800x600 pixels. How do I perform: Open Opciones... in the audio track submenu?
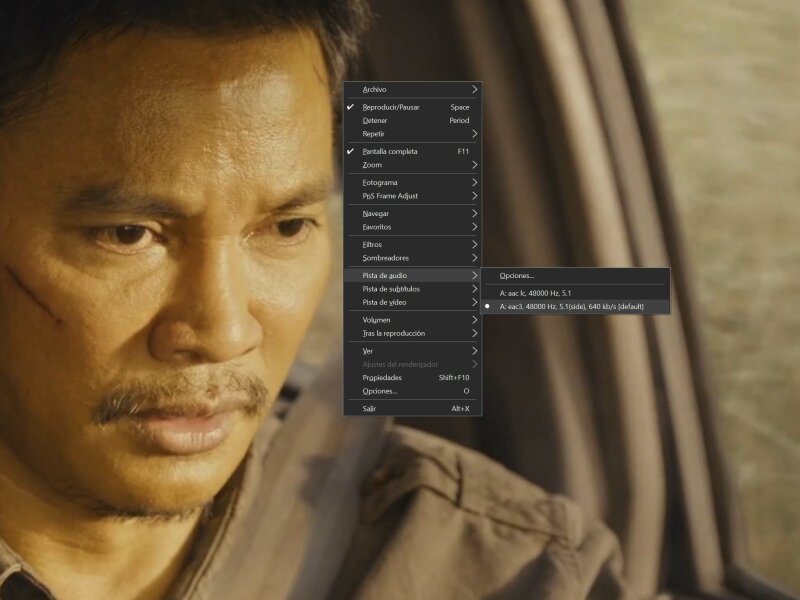click(x=517, y=275)
